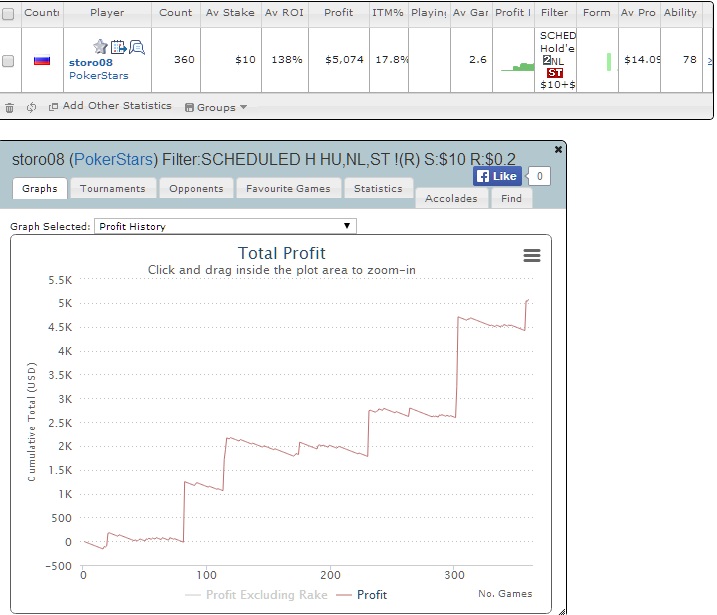This screenshot has width=717, height=615.
Task: Click Add Other Statistics
Action: (110, 106)
